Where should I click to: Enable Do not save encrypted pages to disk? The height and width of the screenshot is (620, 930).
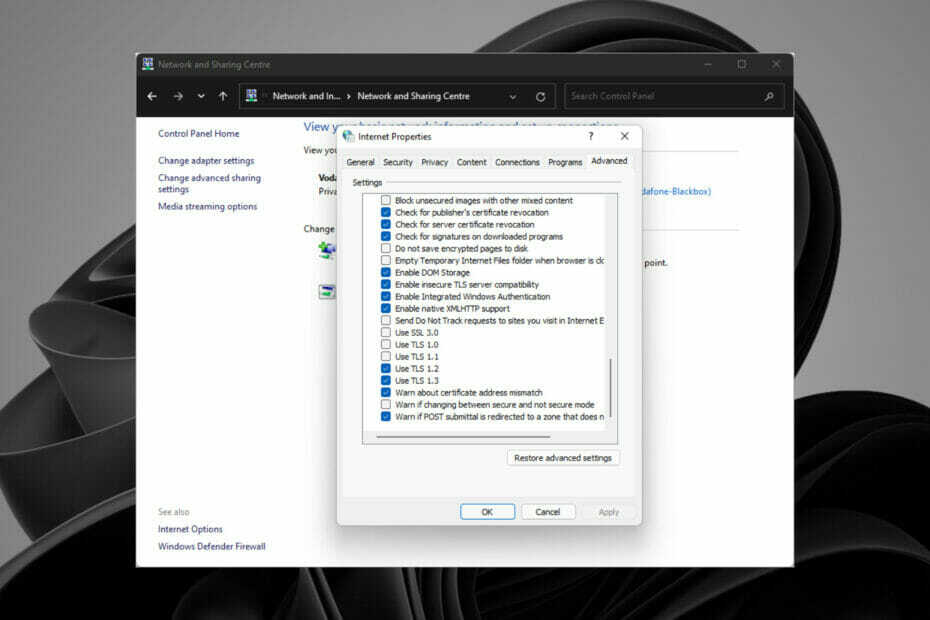pyautogui.click(x=386, y=249)
